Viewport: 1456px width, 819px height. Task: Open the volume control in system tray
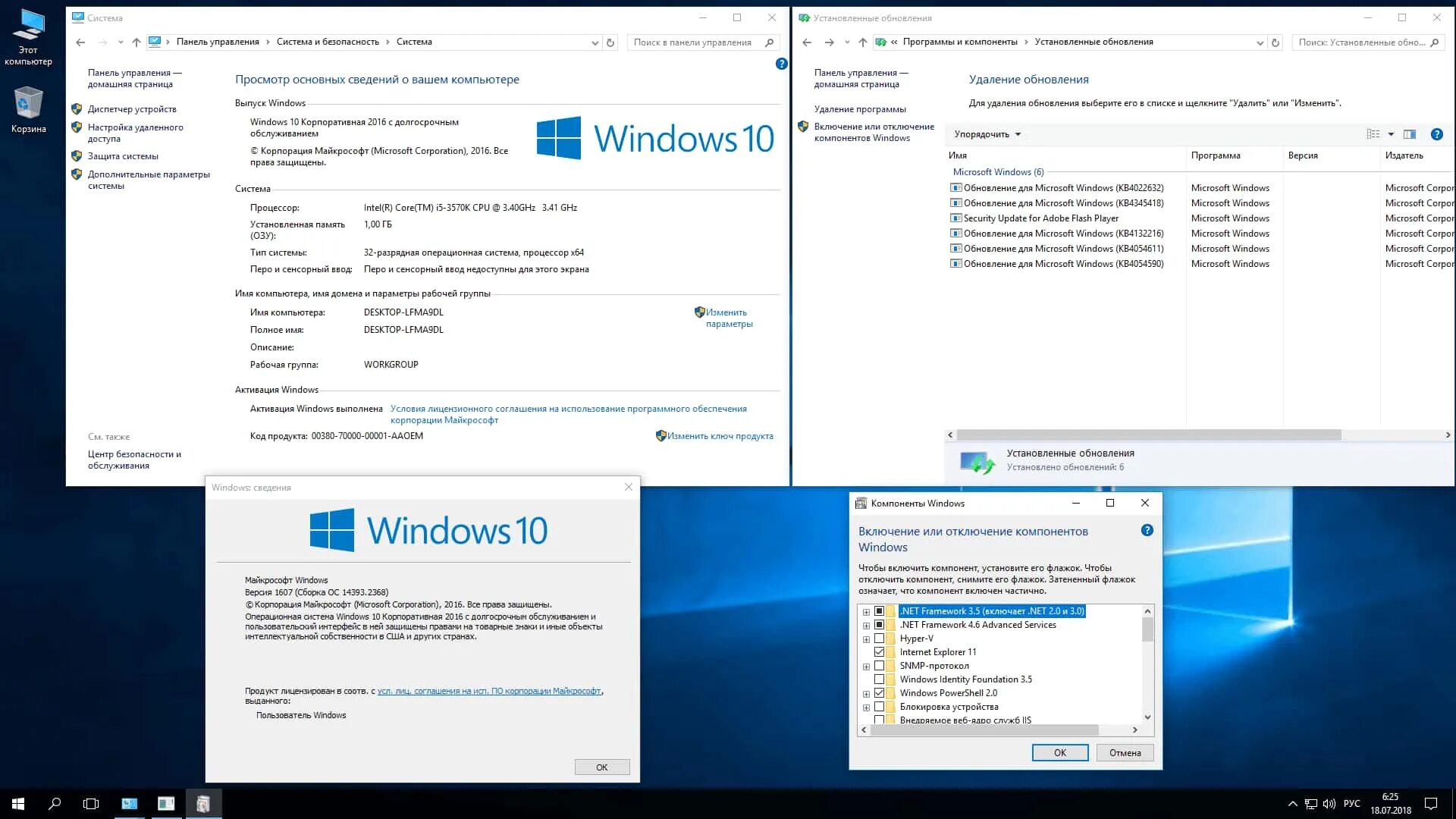tap(1329, 804)
